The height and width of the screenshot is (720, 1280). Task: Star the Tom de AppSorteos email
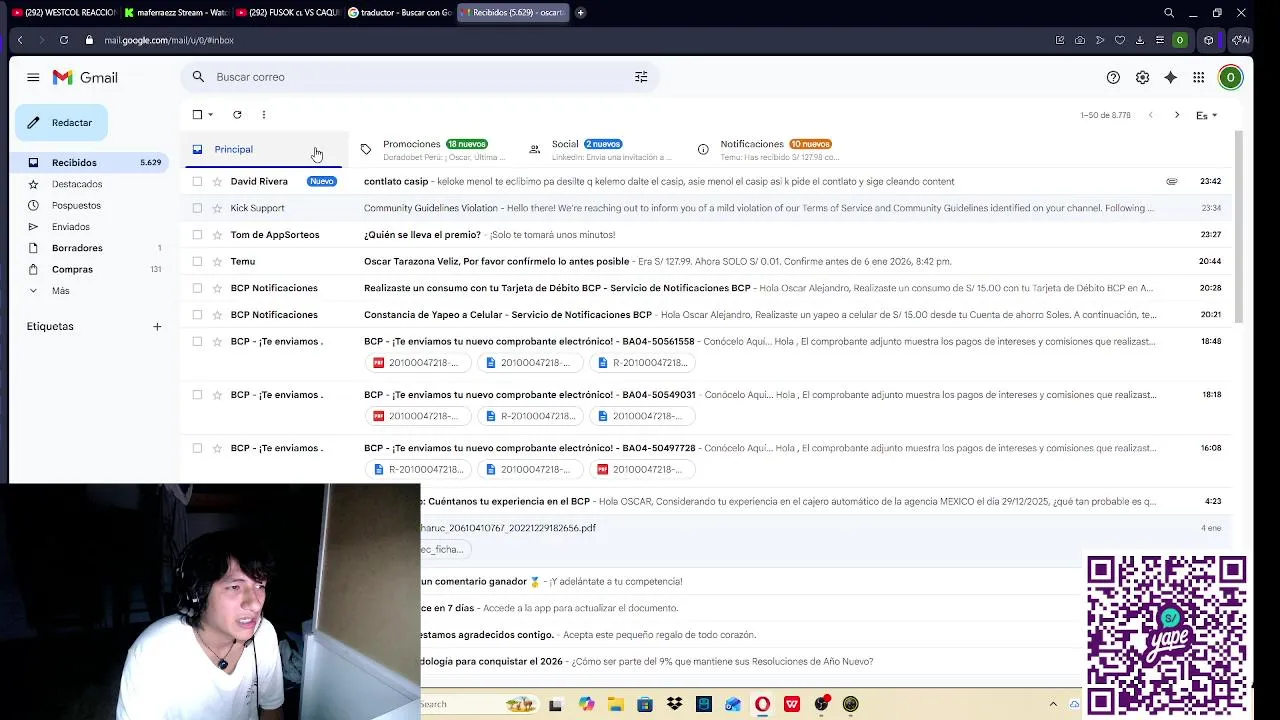[x=217, y=235]
